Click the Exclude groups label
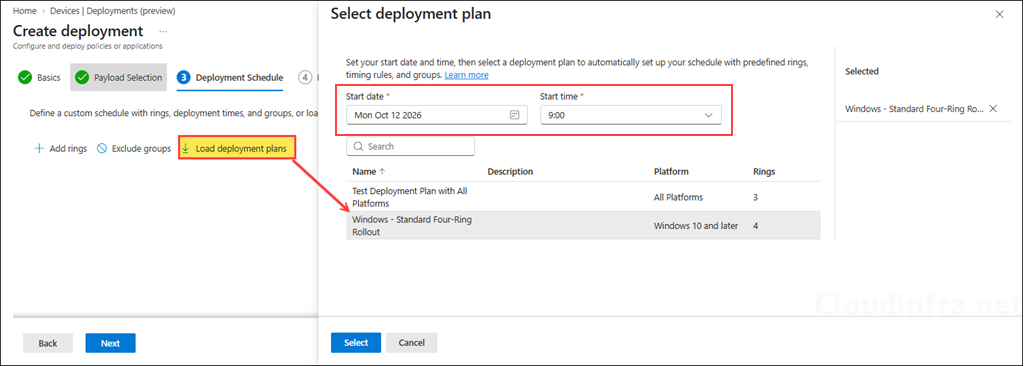This screenshot has height=366, width=1024. coord(141,149)
